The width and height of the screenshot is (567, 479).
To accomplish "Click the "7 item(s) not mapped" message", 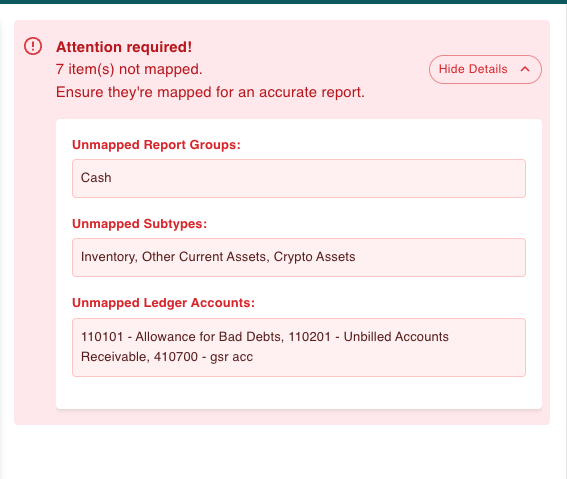I will point(129,69).
